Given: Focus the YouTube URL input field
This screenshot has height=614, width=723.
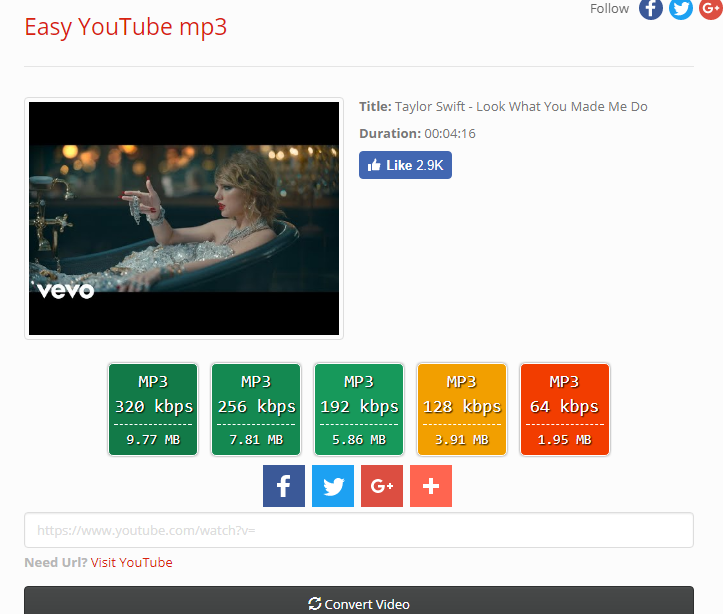Looking at the screenshot, I should pyautogui.click(x=359, y=530).
